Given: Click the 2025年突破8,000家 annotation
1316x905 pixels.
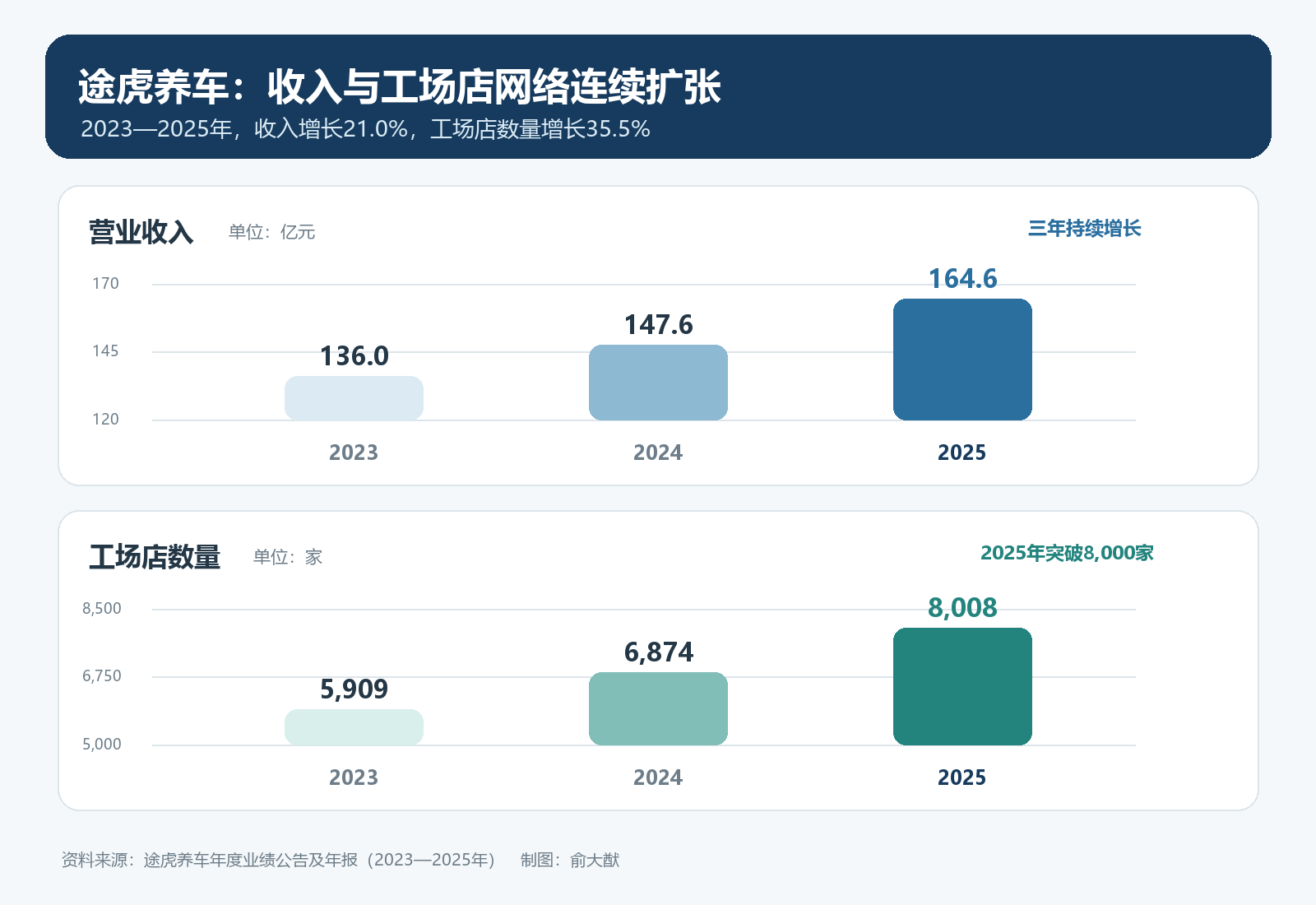Looking at the screenshot, I should (1067, 553).
